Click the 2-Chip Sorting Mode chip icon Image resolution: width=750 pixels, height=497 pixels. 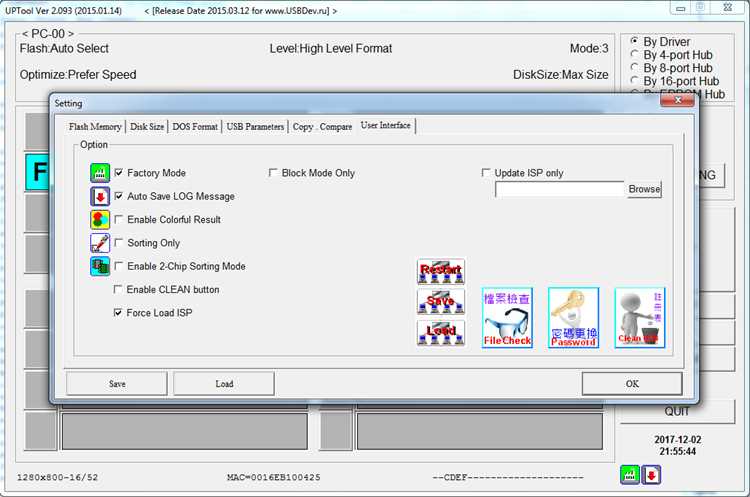click(x=99, y=266)
